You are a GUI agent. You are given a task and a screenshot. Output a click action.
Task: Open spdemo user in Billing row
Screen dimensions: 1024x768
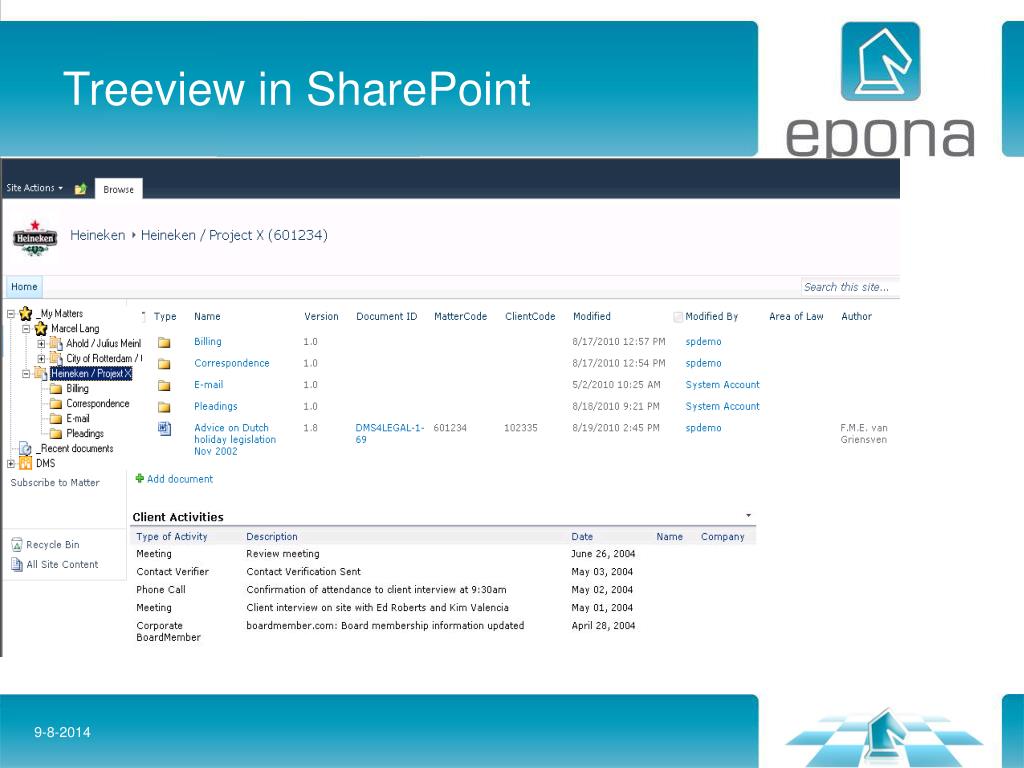tap(703, 342)
